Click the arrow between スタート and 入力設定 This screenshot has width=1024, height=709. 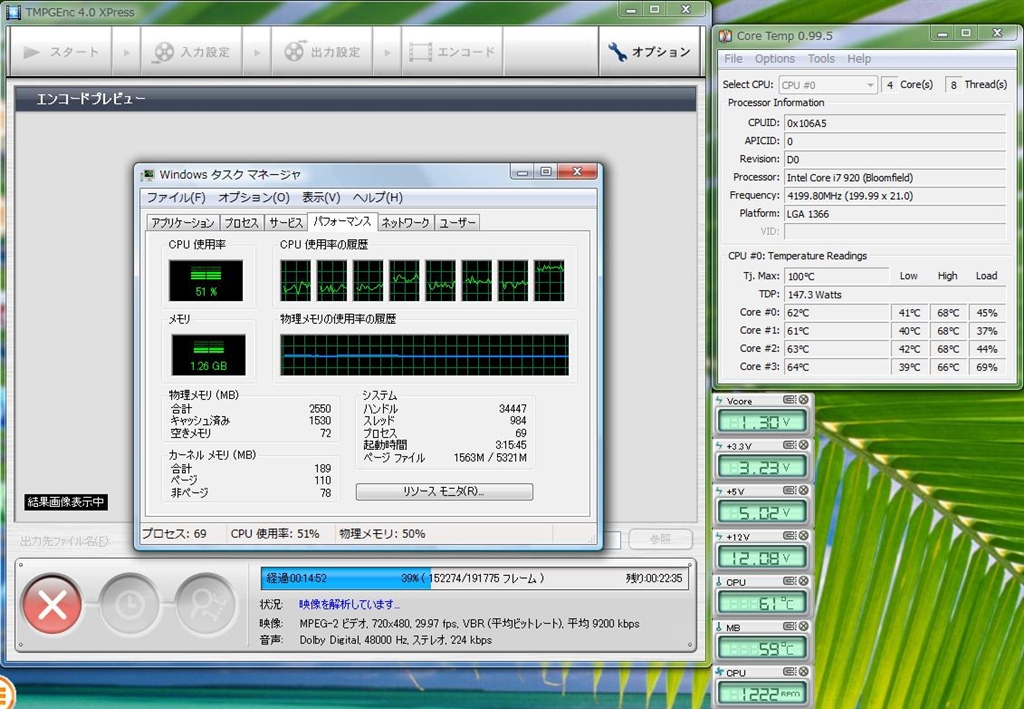tap(127, 52)
